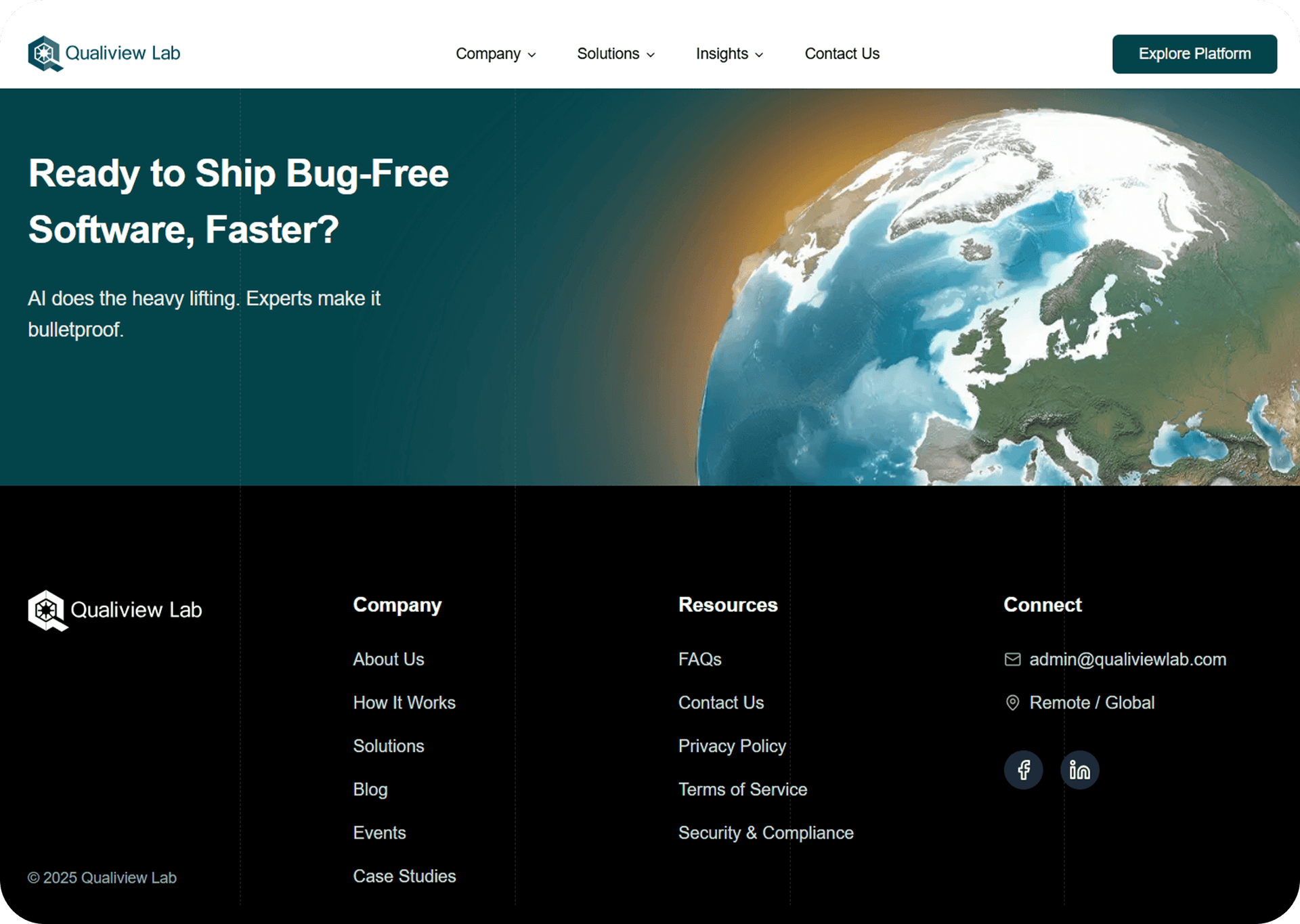The image size is (1300, 924).
Task: Open the Facebook social icon
Action: (1023, 770)
